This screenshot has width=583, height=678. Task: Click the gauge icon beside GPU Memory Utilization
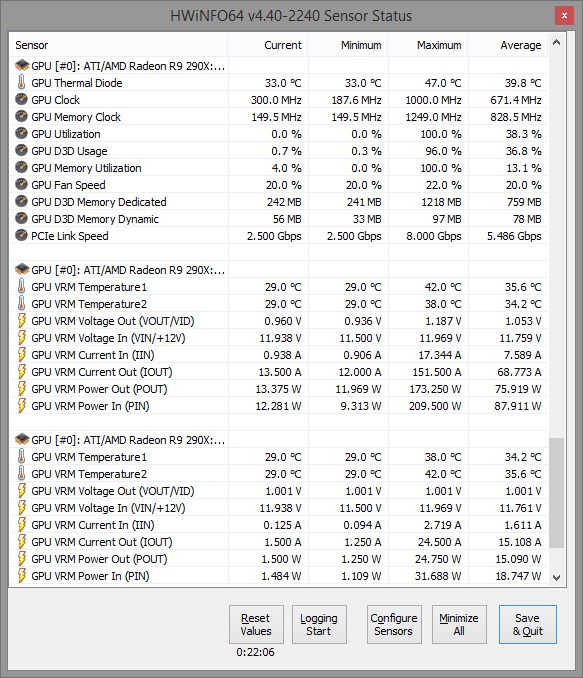click(x=21, y=167)
